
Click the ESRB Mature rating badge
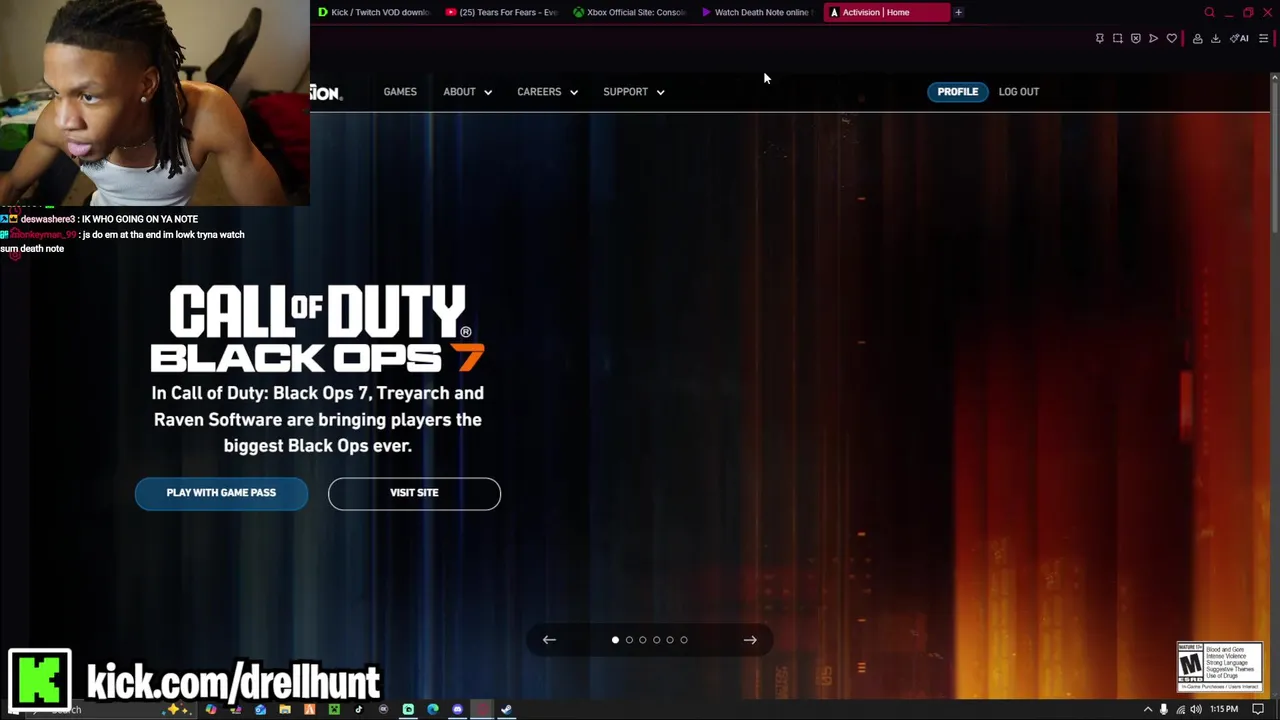pos(1220,666)
